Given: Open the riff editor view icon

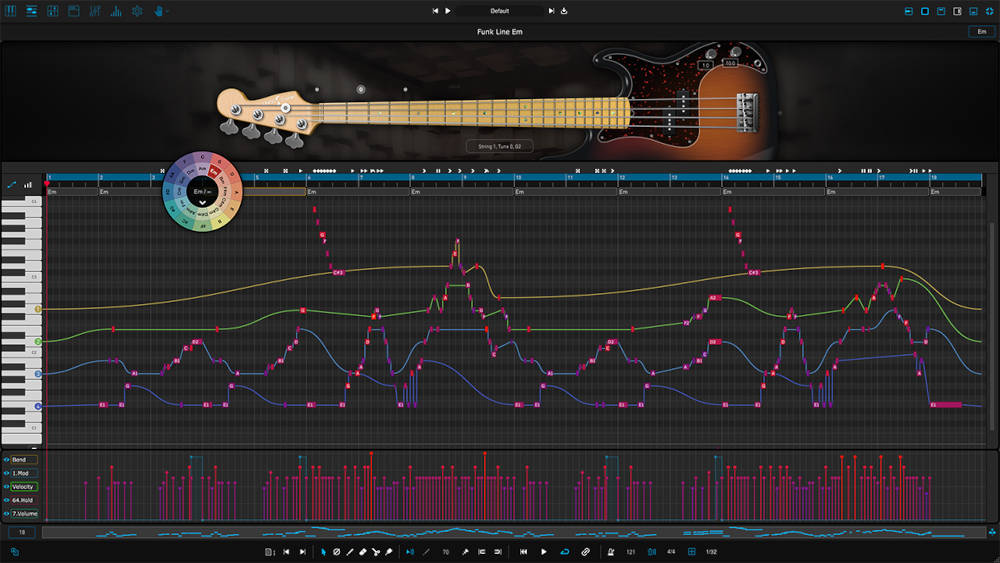Looking at the screenshot, I should click(31, 11).
